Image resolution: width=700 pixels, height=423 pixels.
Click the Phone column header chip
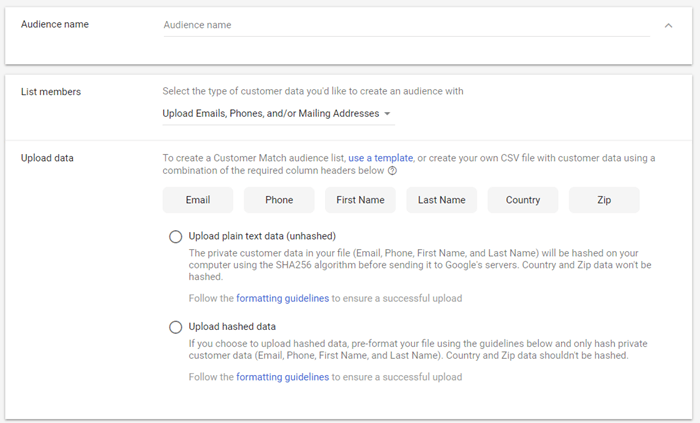tap(279, 200)
